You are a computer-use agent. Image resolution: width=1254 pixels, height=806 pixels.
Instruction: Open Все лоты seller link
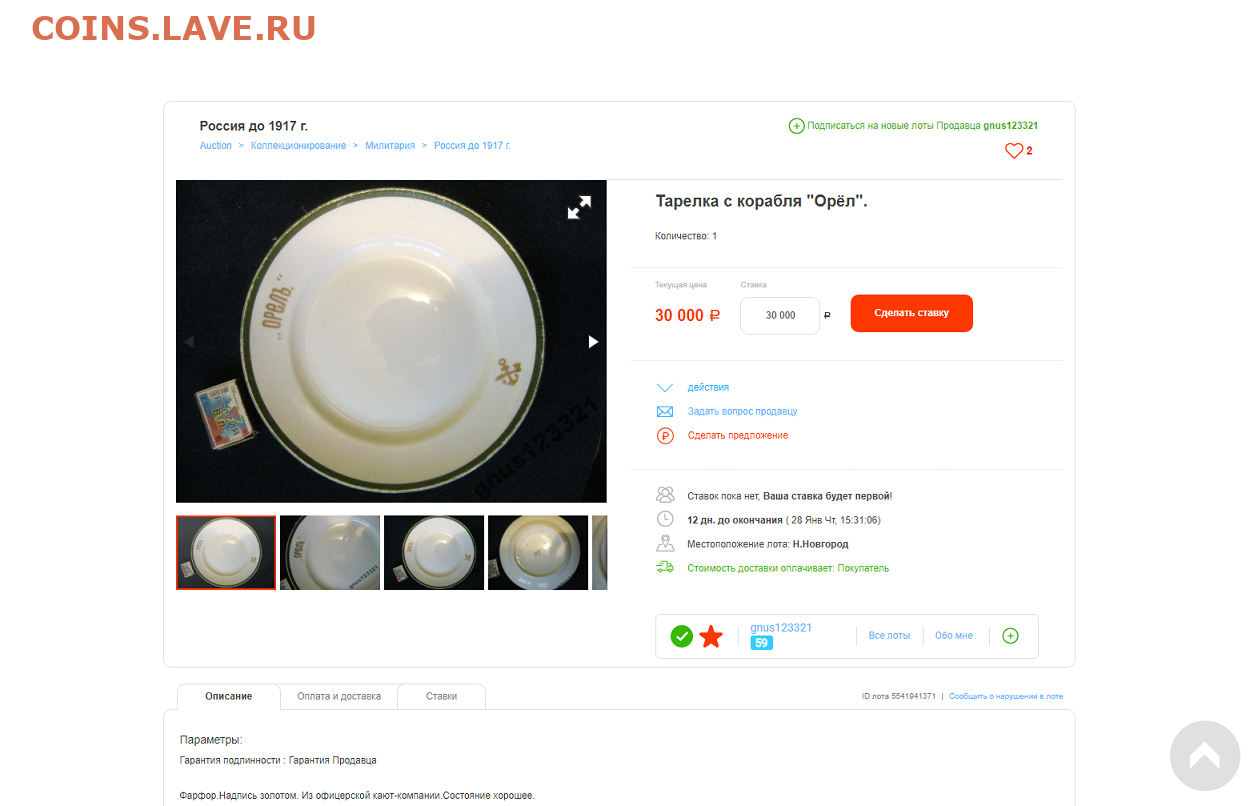click(889, 636)
